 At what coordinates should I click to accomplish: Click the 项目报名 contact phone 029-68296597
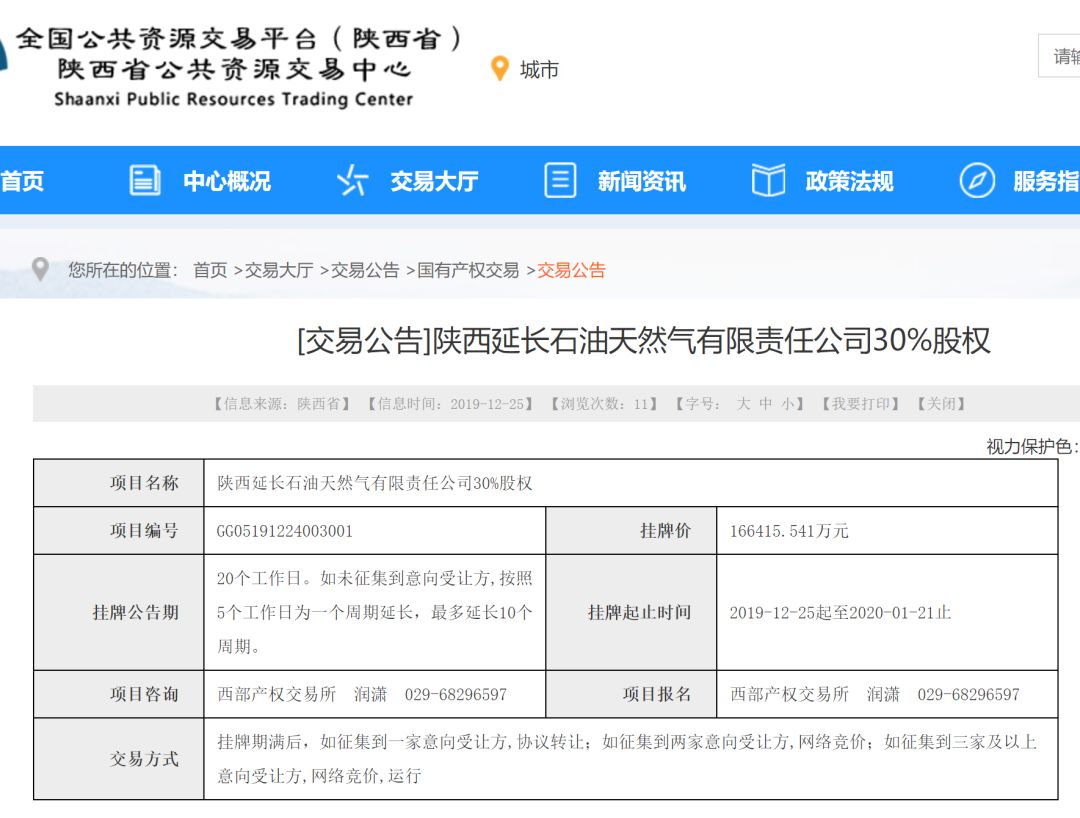pos(968,694)
